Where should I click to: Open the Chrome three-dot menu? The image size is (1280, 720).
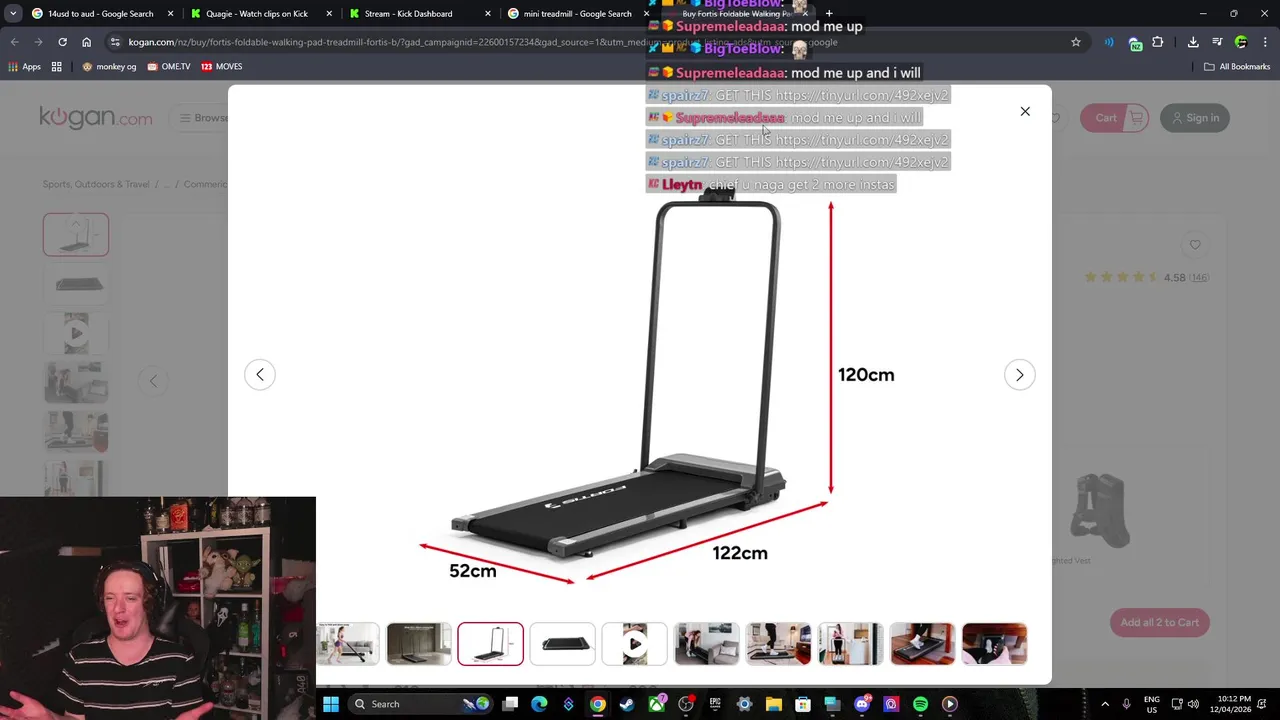[1264, 42]
